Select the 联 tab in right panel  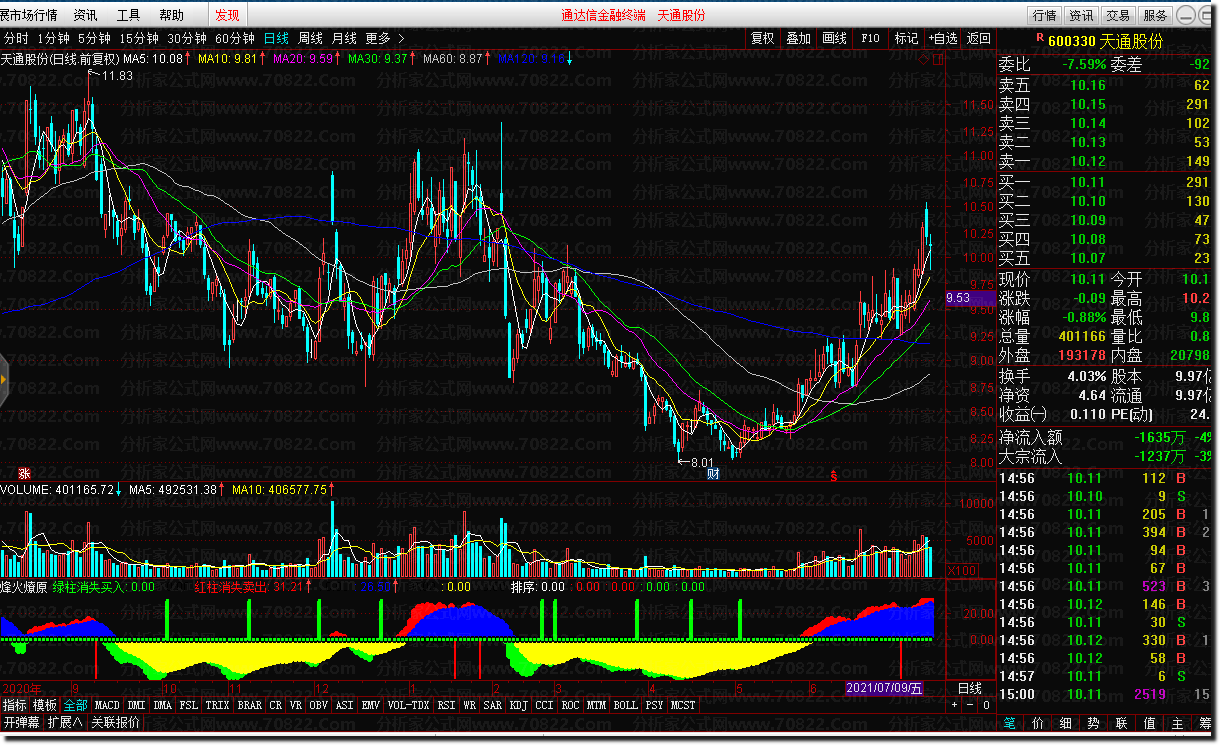pos(1122,723)
